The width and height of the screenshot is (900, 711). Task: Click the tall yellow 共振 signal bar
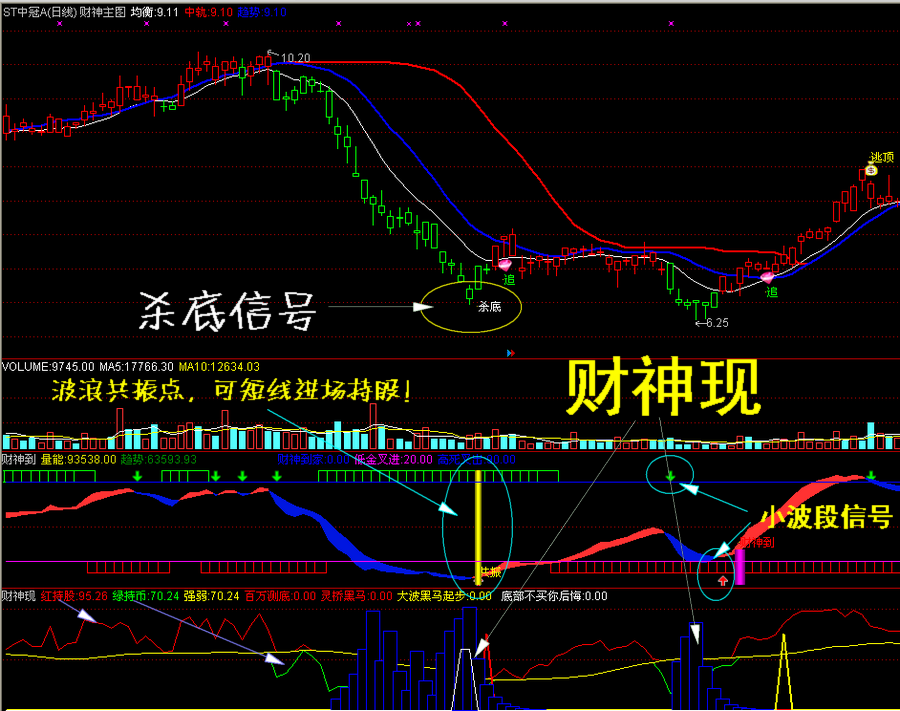click(478, 526)
